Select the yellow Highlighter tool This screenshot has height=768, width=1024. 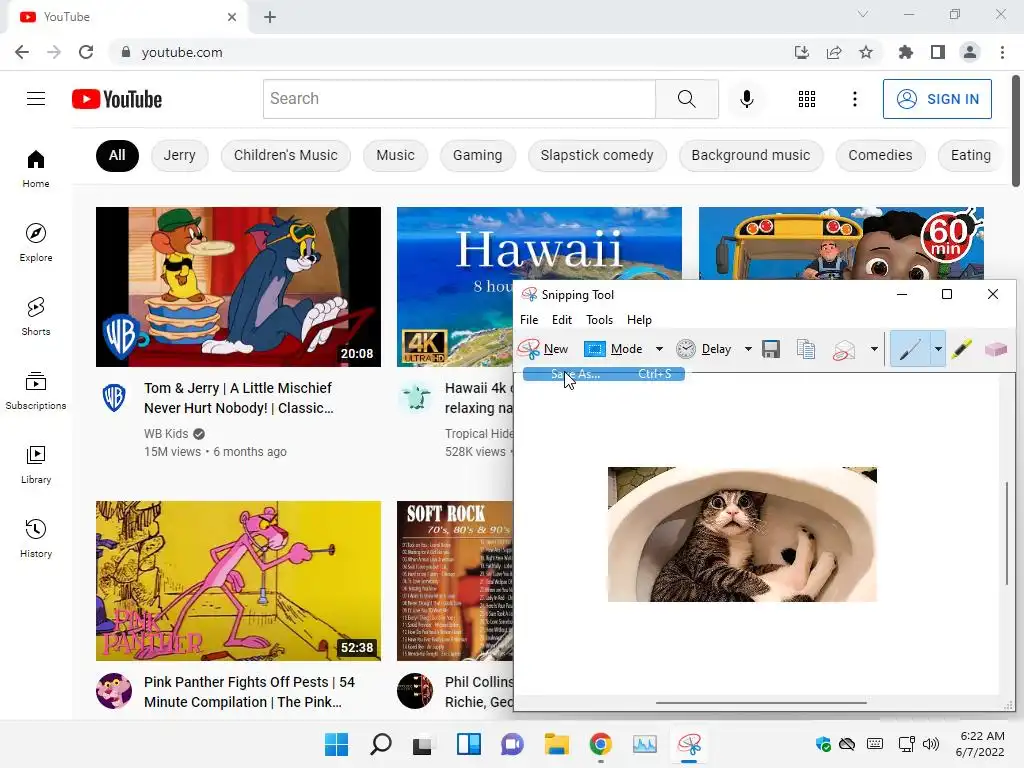(x=961, y=349)
